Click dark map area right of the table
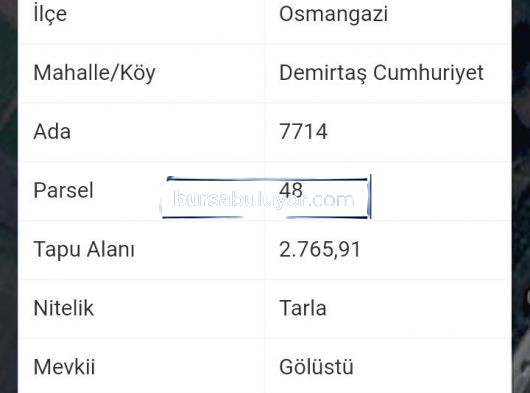The image size is (530, 393). tap(521, 196)
